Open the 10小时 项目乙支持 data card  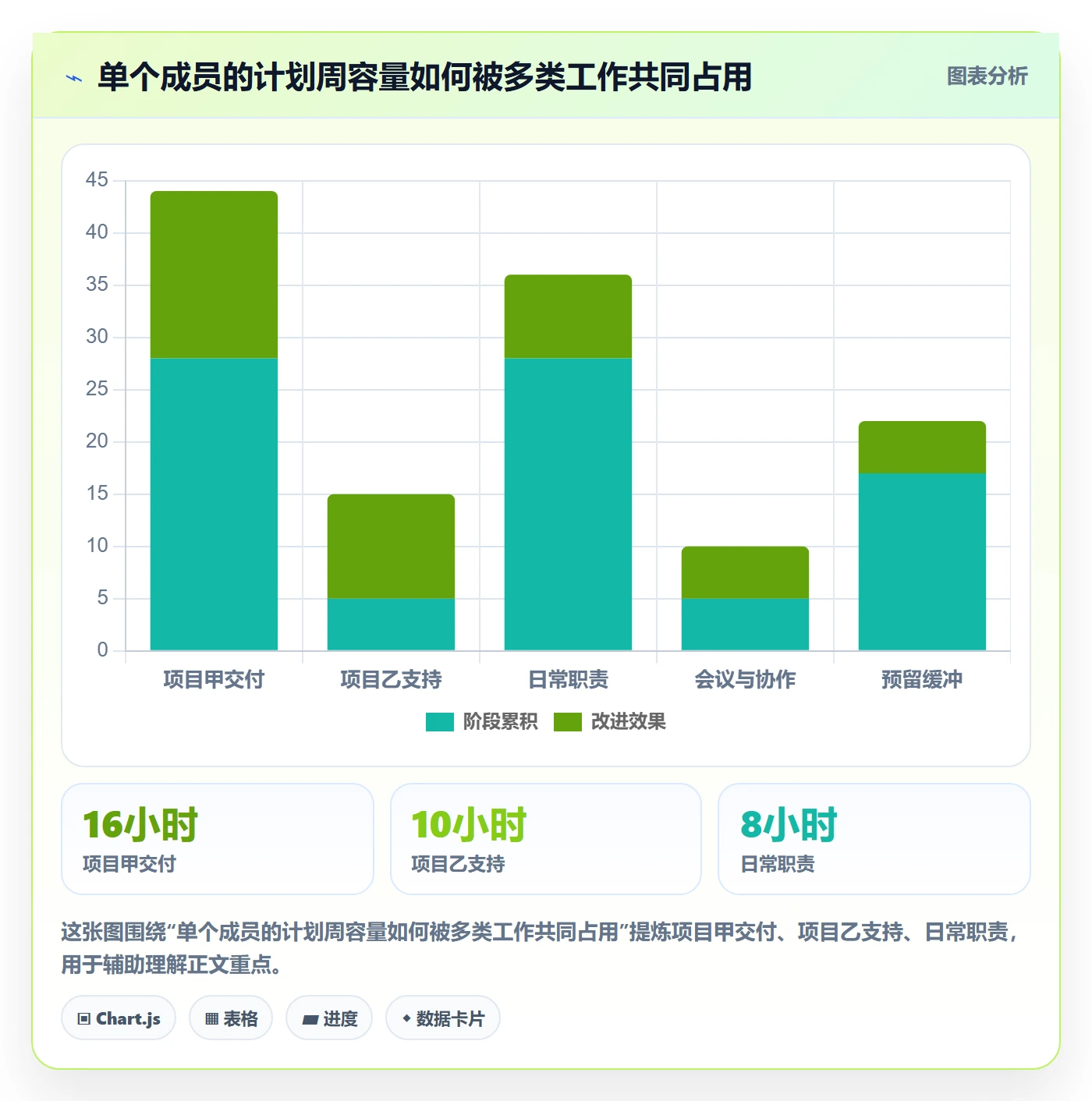coord(546,839)
